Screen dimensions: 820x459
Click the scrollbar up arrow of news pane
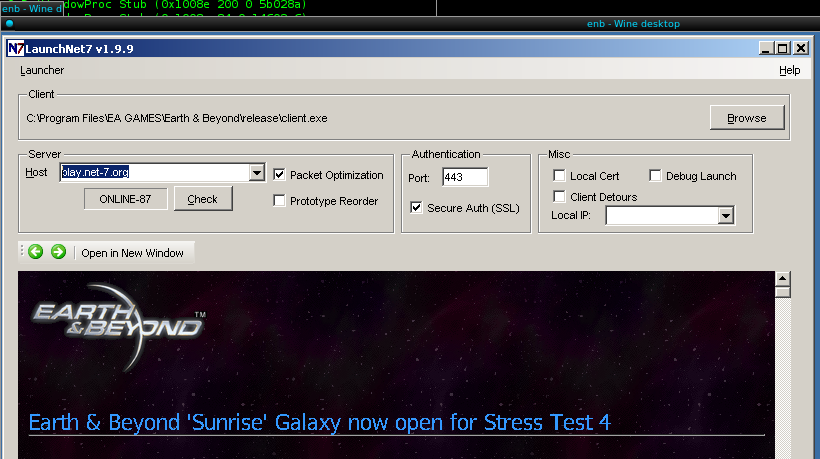click(782, 278)
